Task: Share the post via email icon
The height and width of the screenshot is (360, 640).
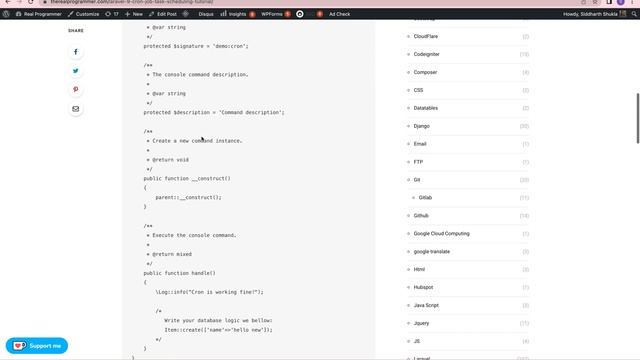Action: click(x=76, y=109)
